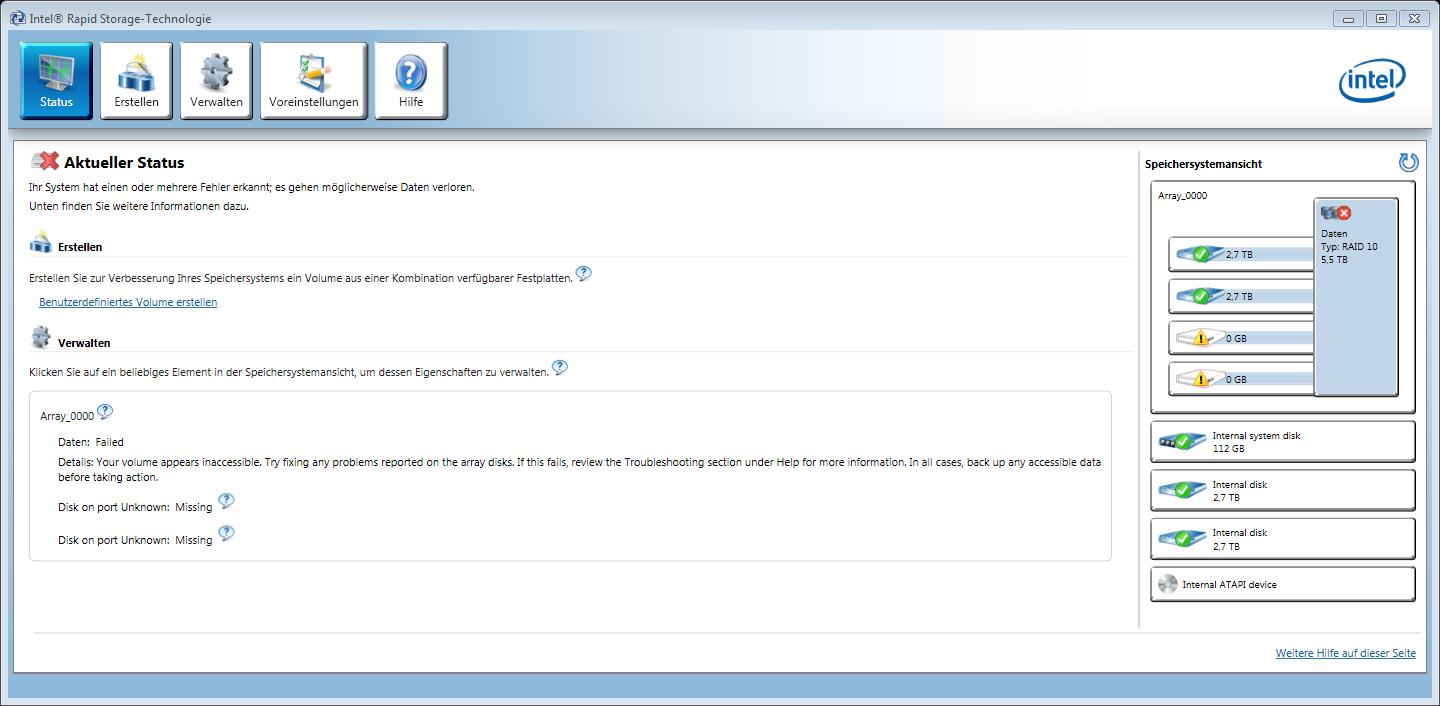This screenshot has height=706, width=1440.
Task: Click the Aktueller Status error icon
Action: coord(45,161)
